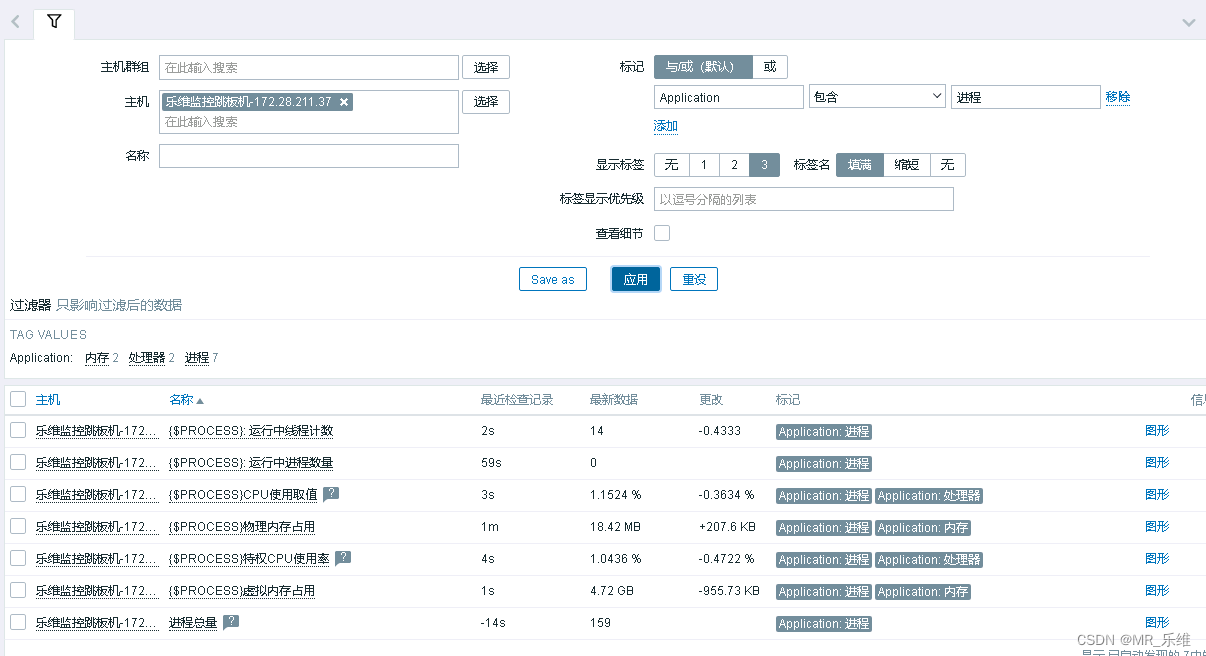The image size is (1206, 656).
Task: Open the 包含 operator dropdown
Action: tap(877, 97)
